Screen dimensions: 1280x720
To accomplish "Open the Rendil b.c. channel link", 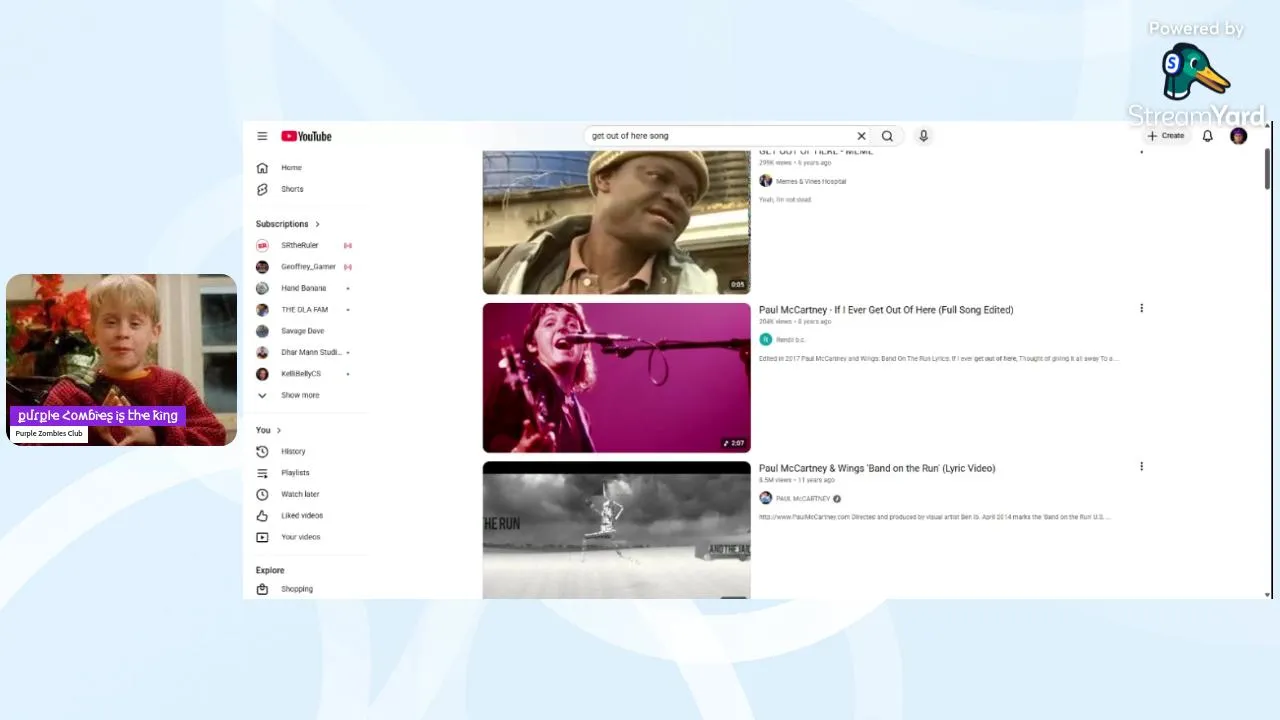I will tap(790, 340).
